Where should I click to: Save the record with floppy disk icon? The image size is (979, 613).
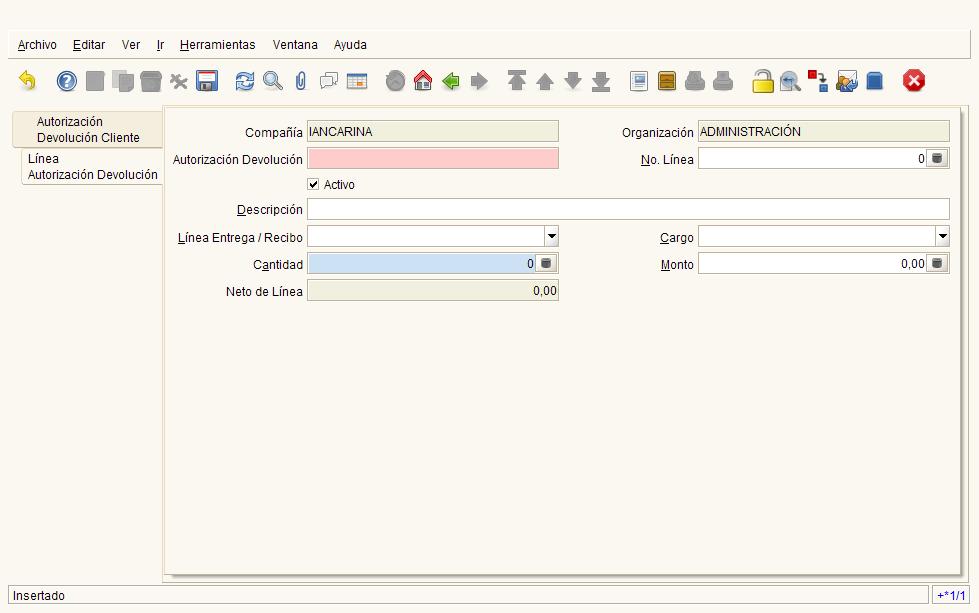pos(207,81)
